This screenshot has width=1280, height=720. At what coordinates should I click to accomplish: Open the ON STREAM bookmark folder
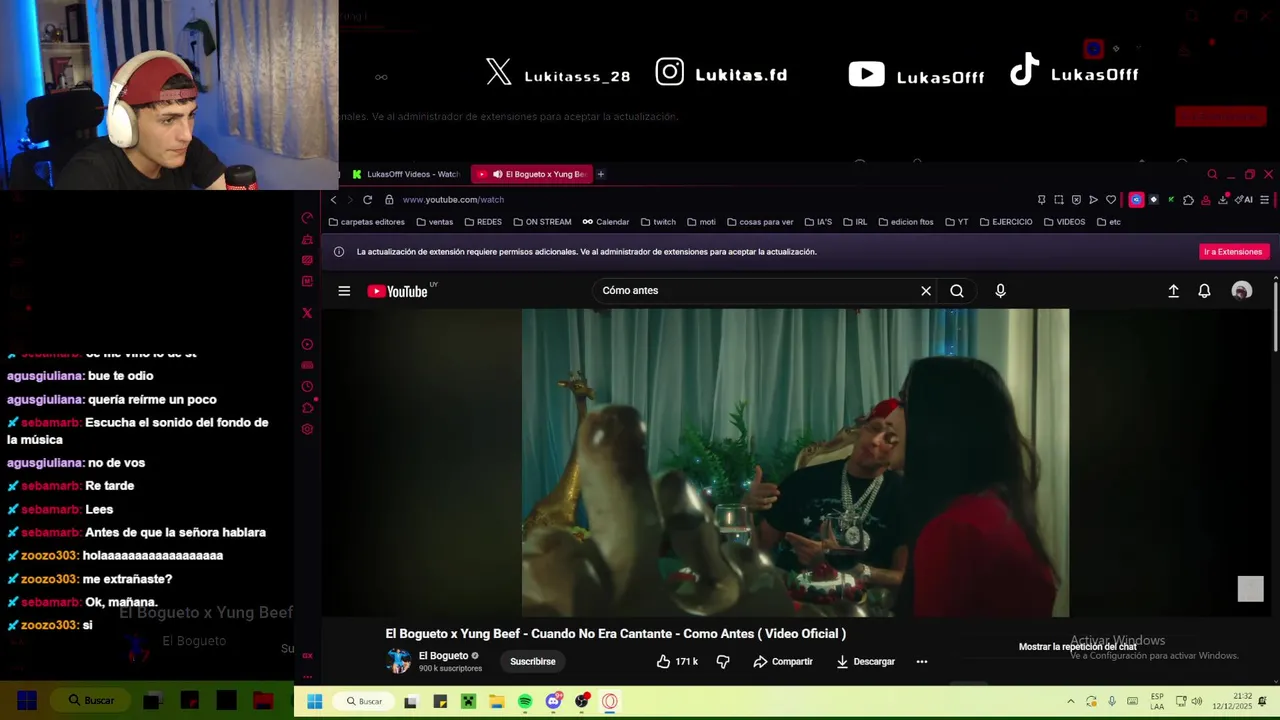click(542, 222)
